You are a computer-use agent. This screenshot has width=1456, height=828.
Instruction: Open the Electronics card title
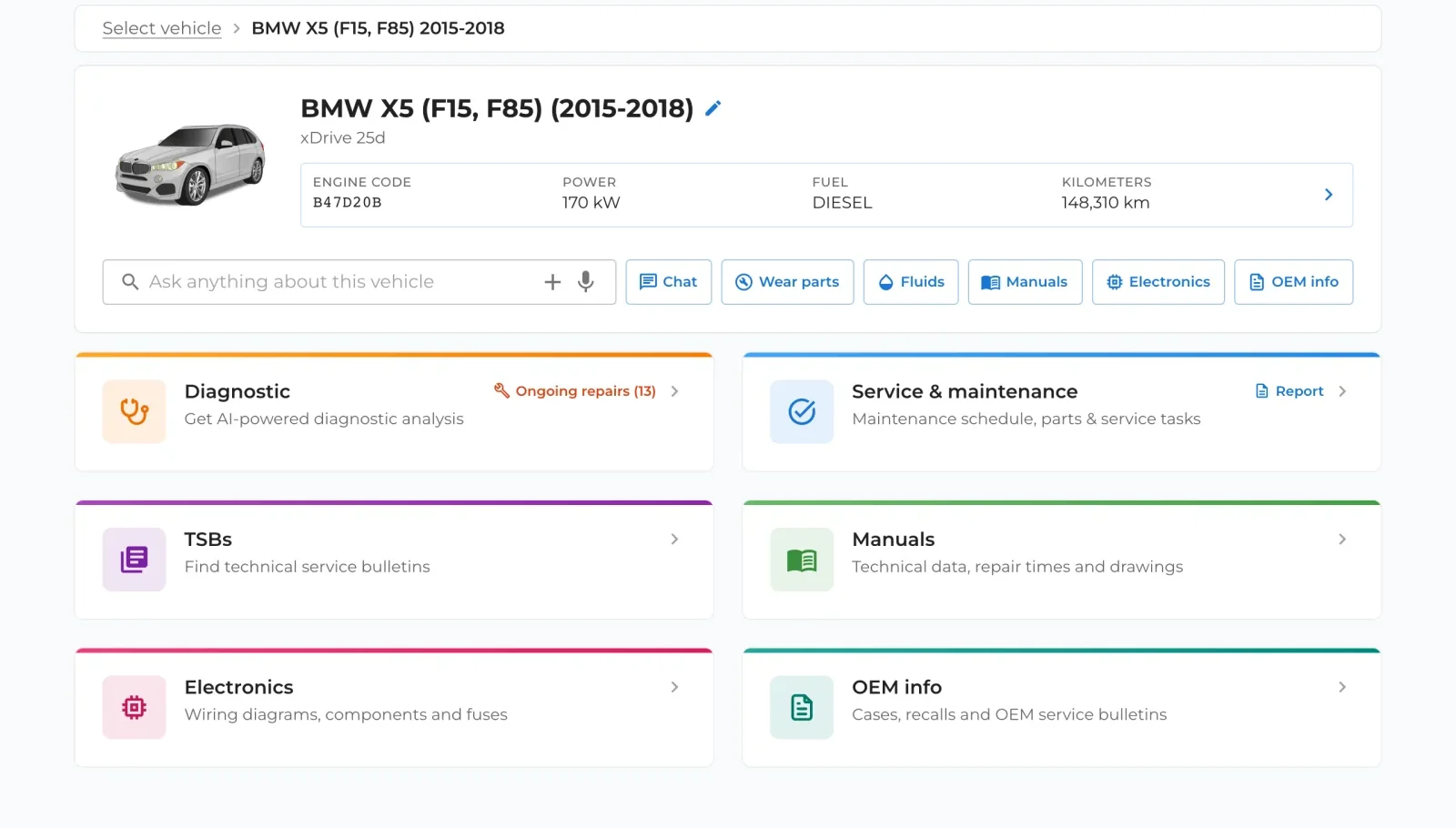click(239, 687)
